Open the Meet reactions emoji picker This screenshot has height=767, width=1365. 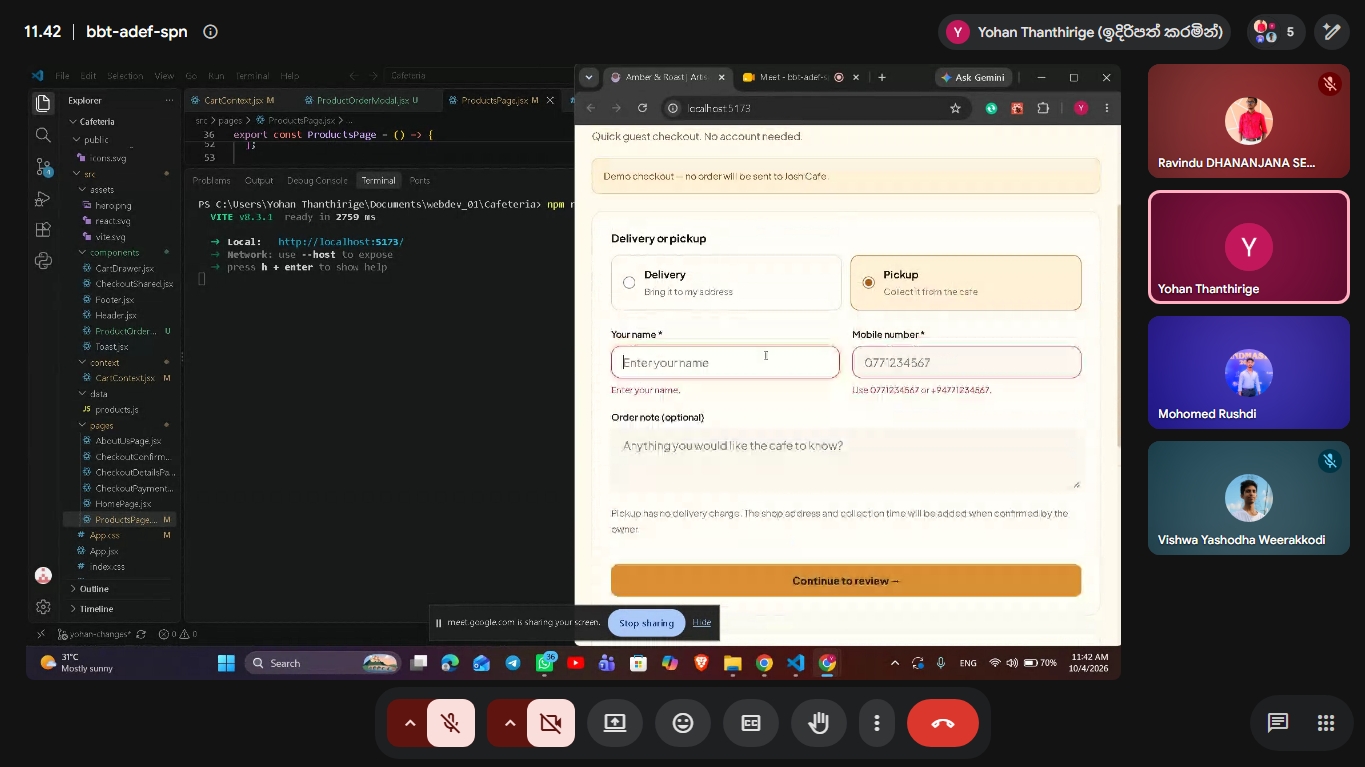click(x=683, y=723)
